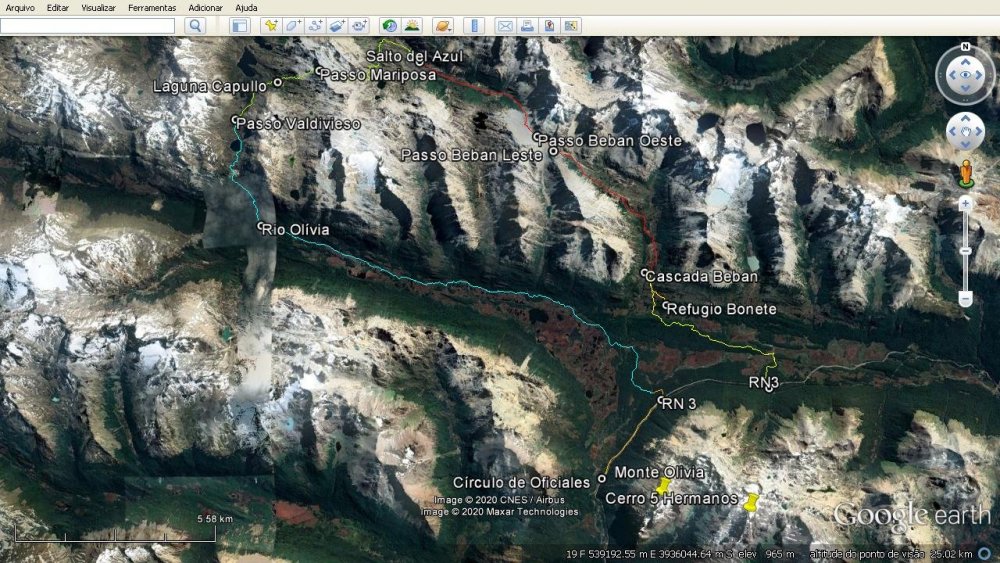Viewport: 1000px width, 563px height.
Task: Open the Ferramentas menu
Action: (x=152, y=7)
